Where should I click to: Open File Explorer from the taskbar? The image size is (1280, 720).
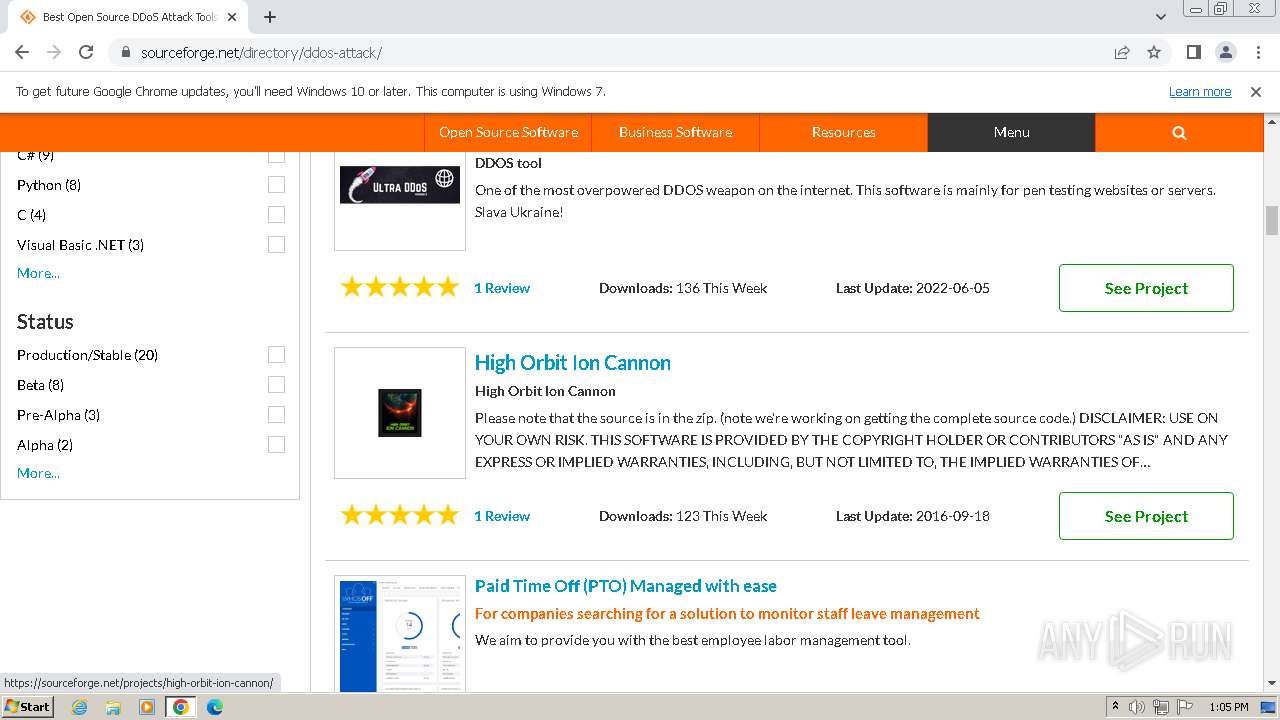click(113, 707)
